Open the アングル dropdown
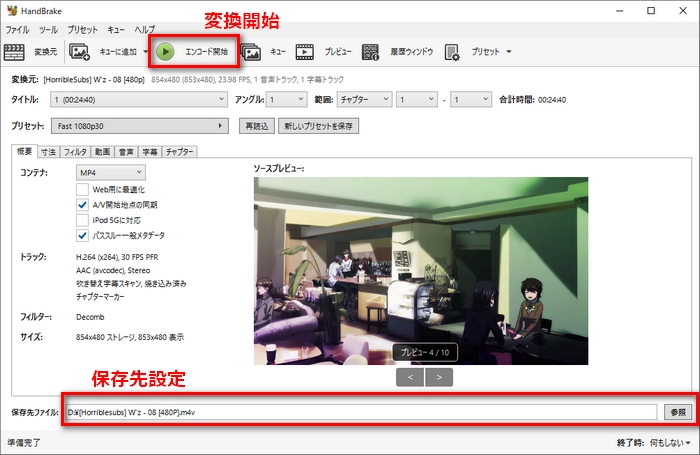 point(286,100)
